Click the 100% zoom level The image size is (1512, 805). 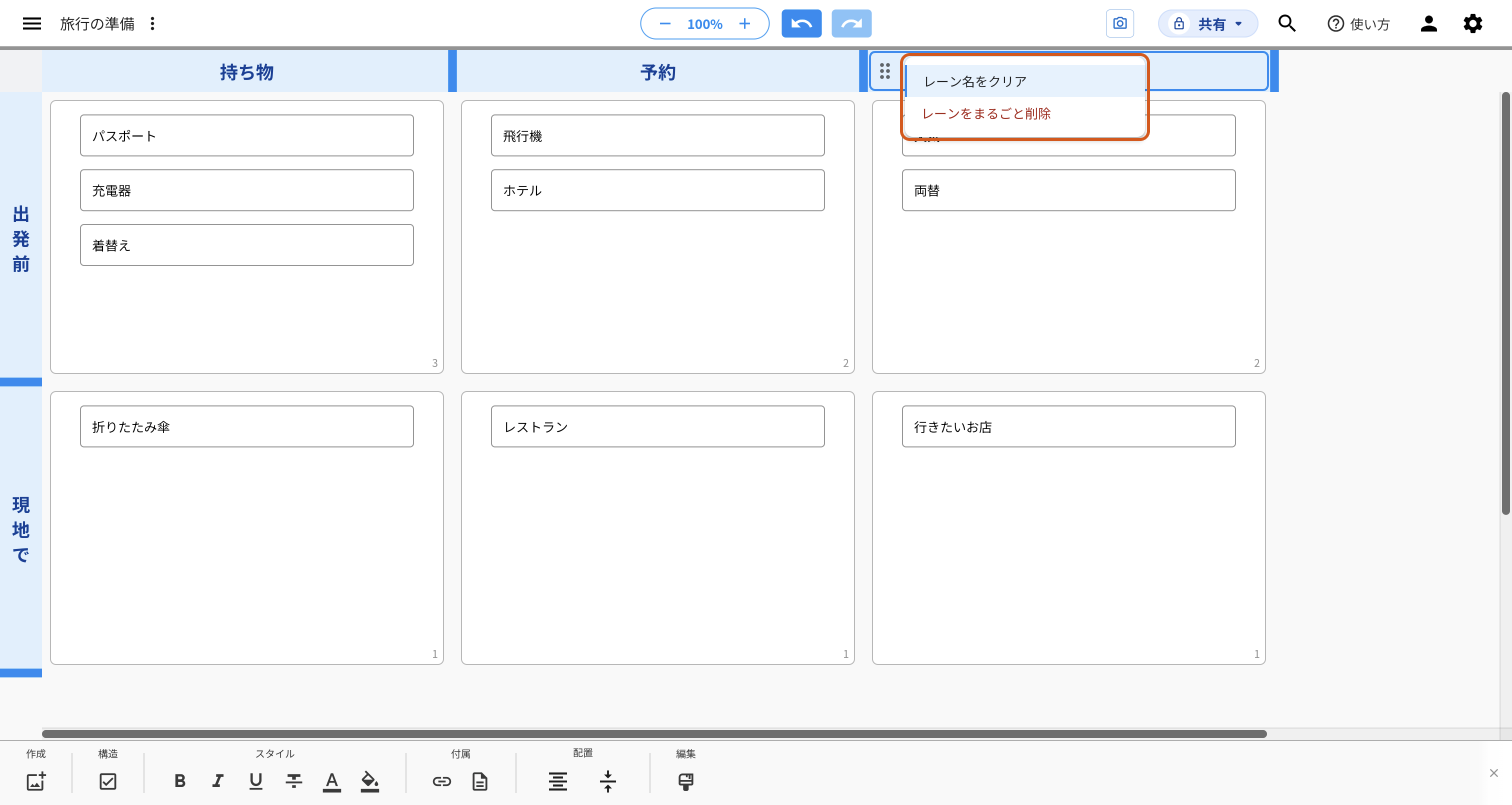[704, 24]
